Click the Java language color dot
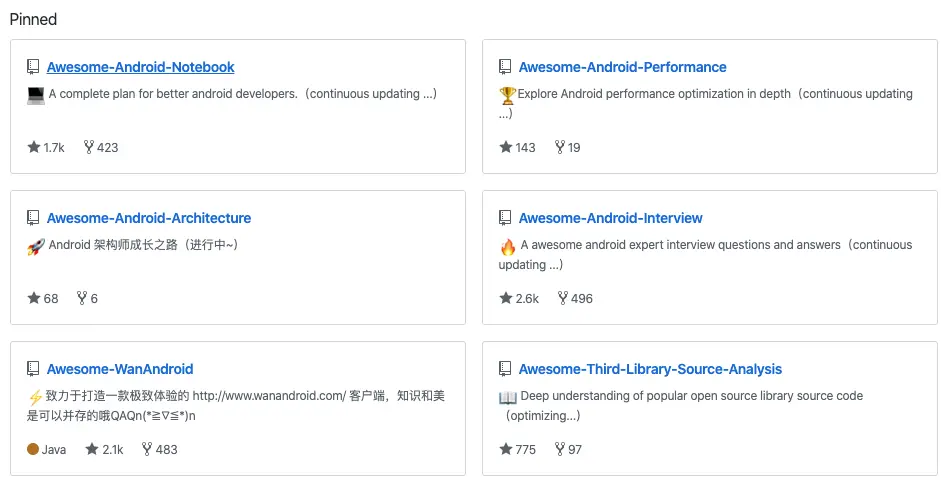 click(x=33, y=450)
